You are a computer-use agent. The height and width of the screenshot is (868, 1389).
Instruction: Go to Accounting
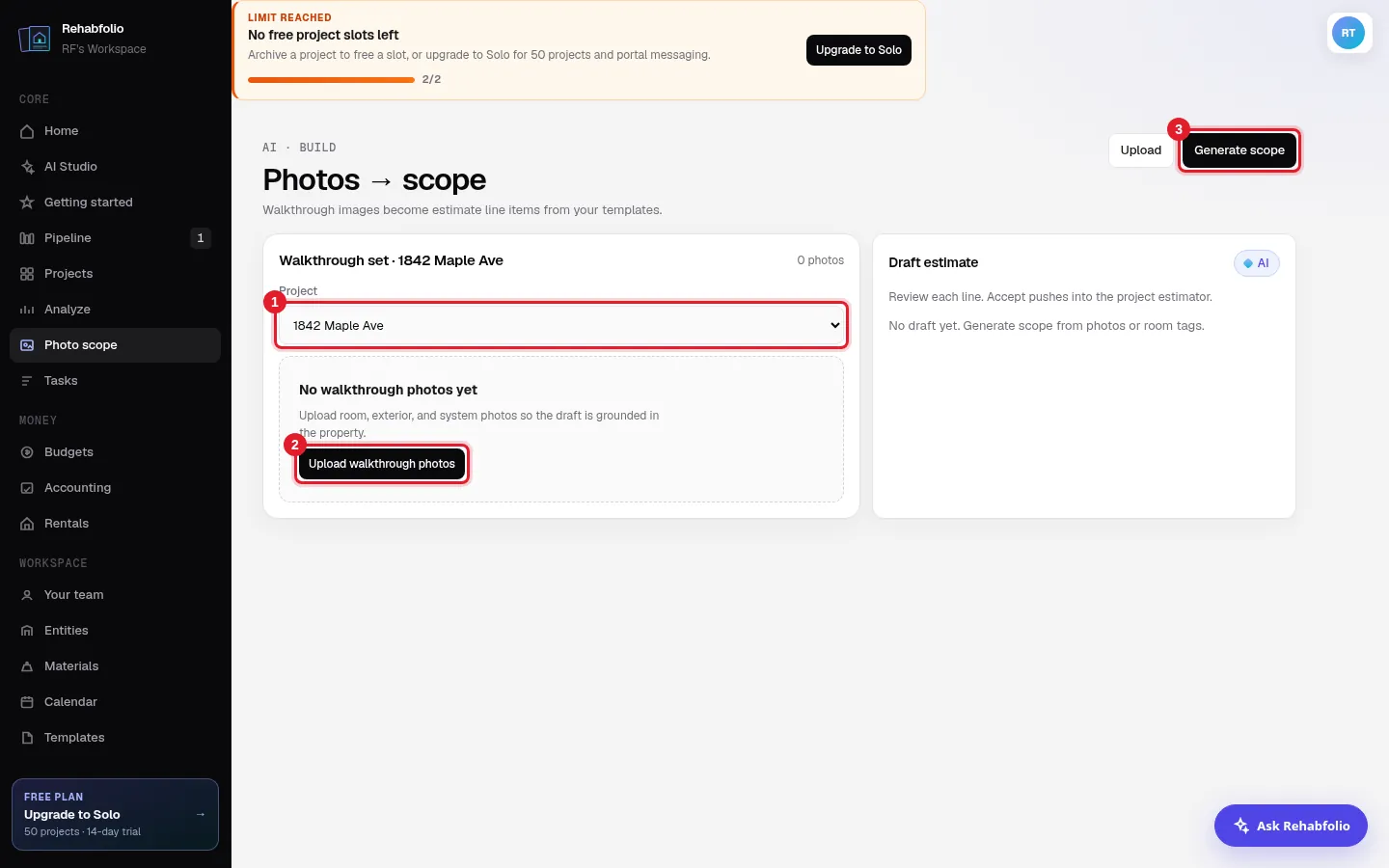coord(115,488)
